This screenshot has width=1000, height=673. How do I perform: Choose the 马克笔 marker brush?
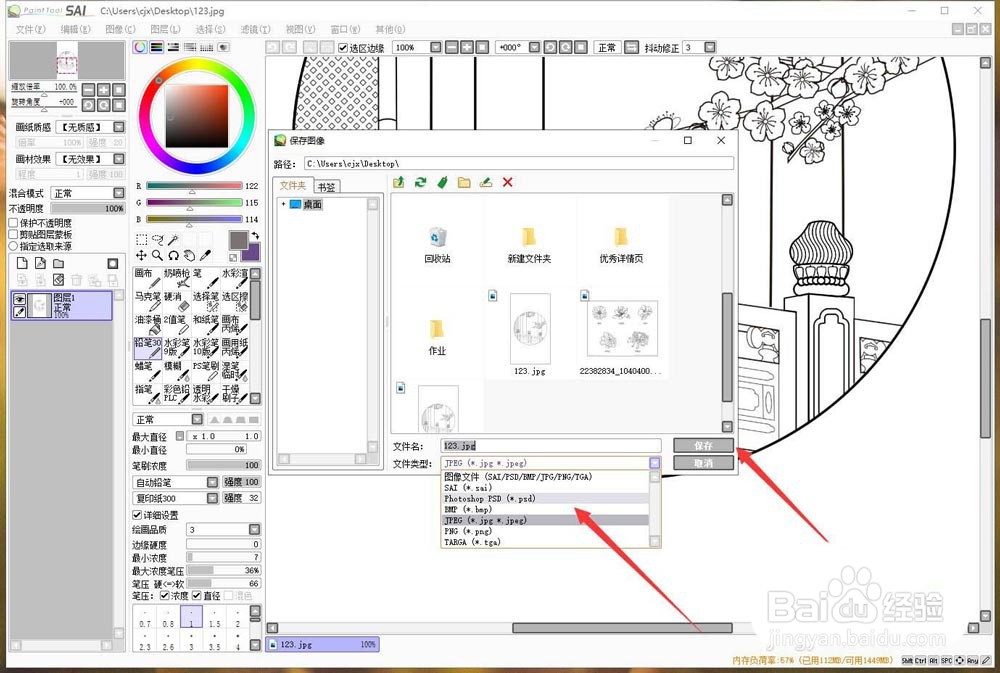pos(147,302)
